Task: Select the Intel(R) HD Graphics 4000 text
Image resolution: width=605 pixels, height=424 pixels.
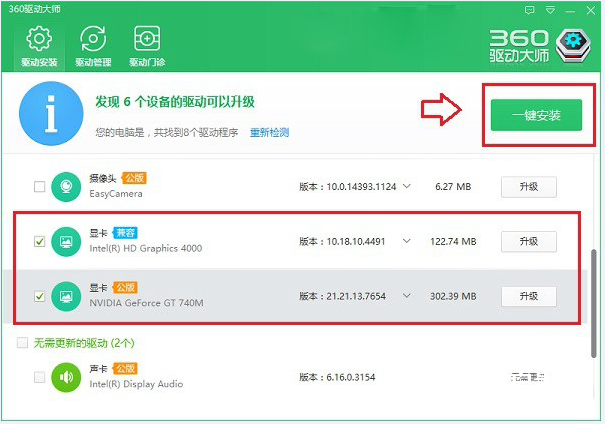Action: click(145, 248)
